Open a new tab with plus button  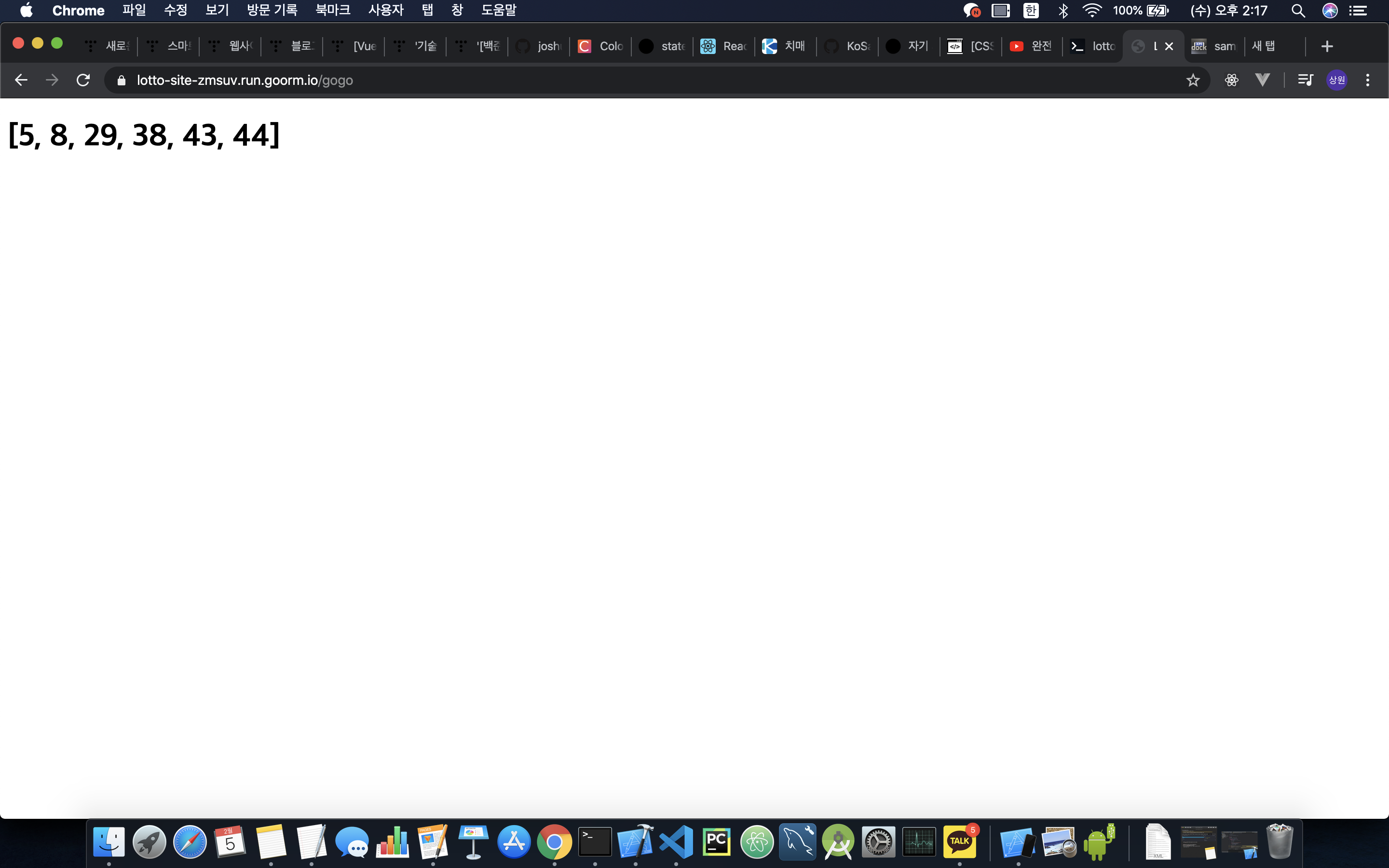1326,46
